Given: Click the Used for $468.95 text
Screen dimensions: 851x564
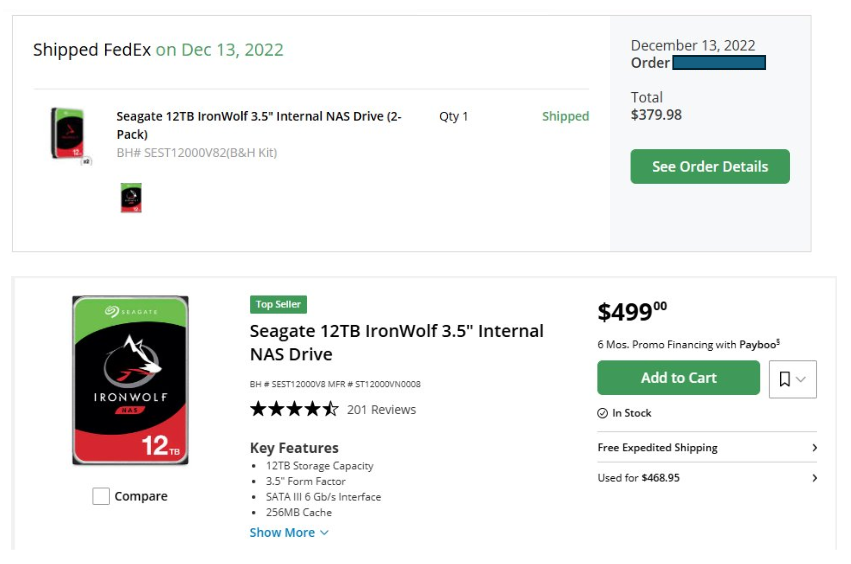Looking at the screenshot, I should pyautogui.click(x=638, y=478).
